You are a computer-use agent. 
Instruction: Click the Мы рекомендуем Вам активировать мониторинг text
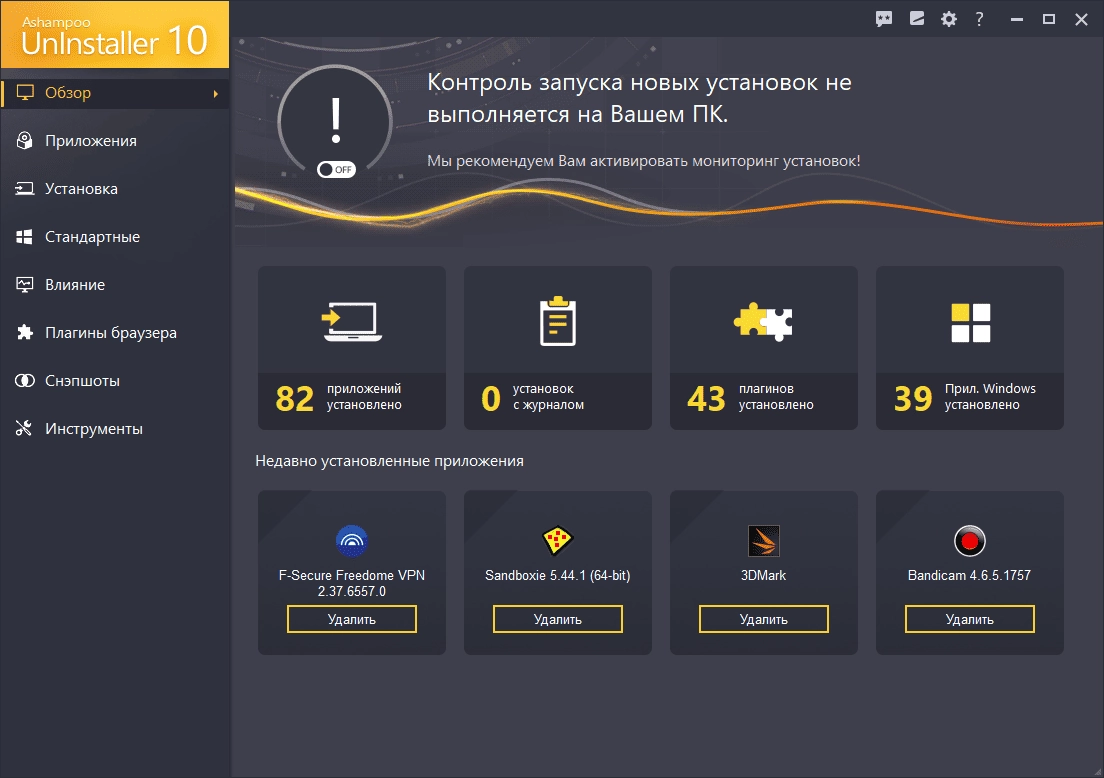(644, 161)
